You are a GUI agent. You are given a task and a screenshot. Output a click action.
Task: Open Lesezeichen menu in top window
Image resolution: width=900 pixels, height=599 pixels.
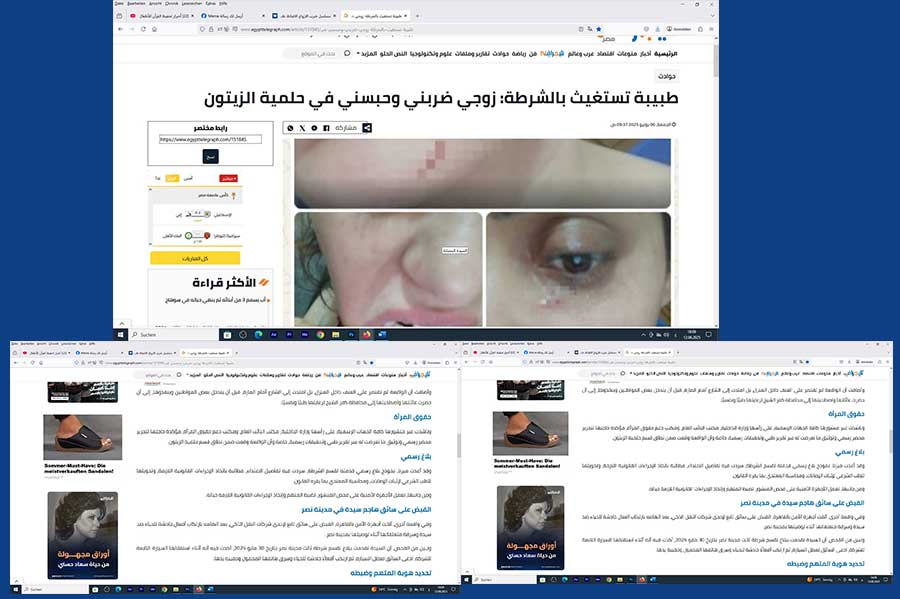click(192, 3)
